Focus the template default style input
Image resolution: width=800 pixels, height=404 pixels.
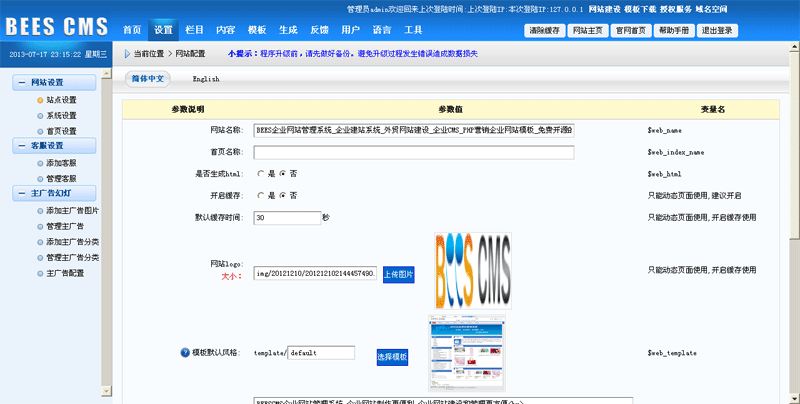[x=321, y=352]
